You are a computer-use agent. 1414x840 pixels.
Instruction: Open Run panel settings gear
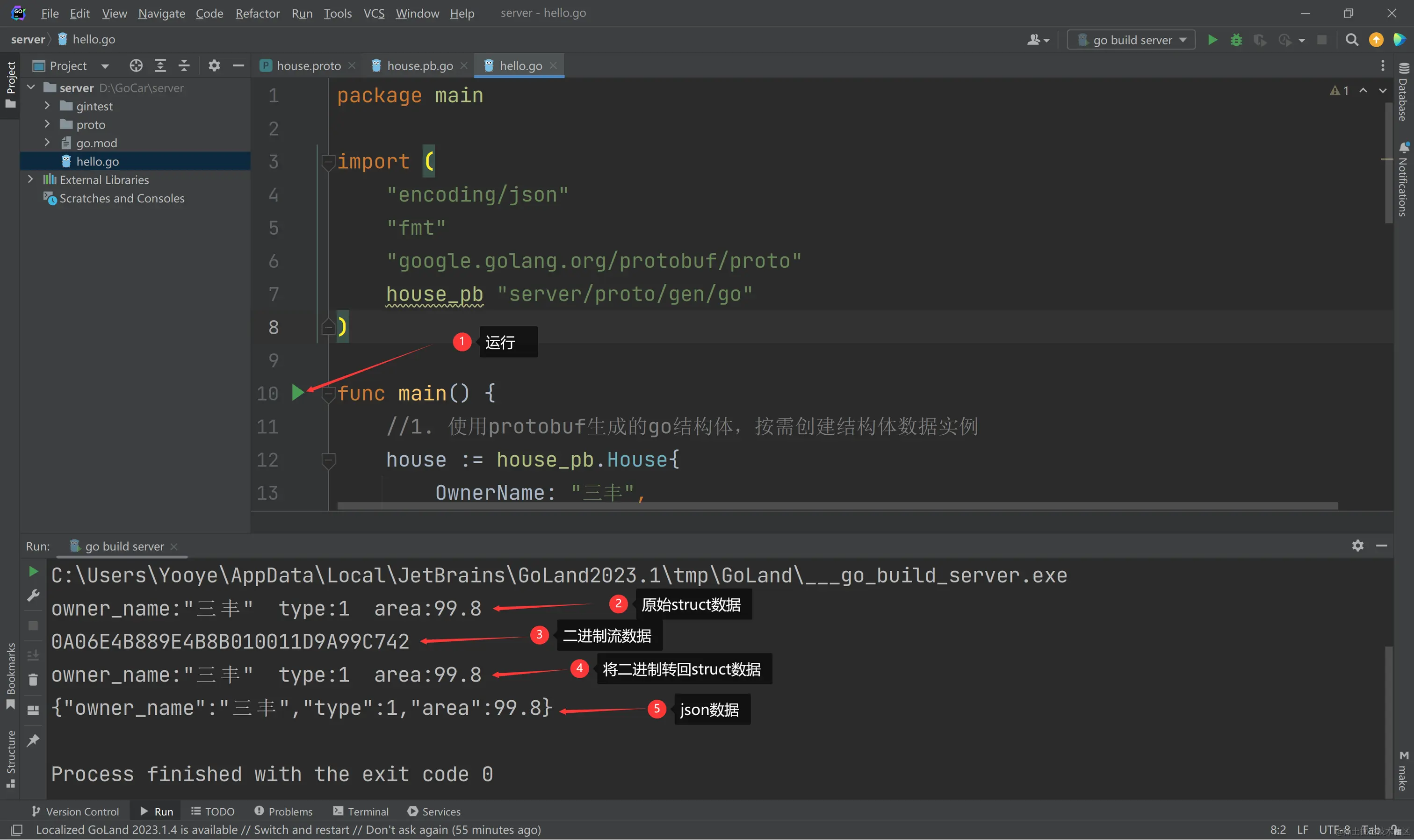[x=1357, y=546]
